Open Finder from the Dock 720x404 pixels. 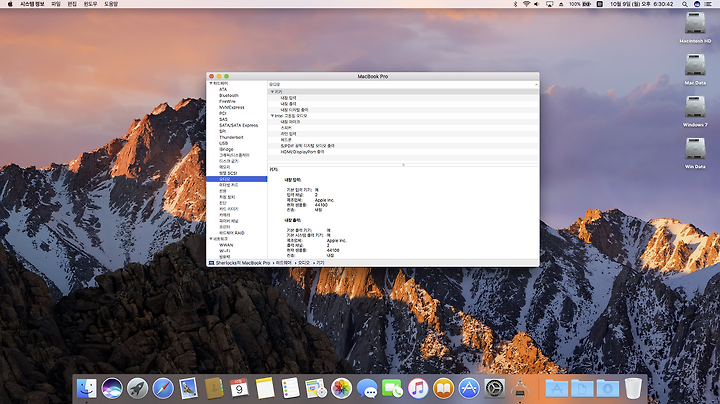[86, 388]
